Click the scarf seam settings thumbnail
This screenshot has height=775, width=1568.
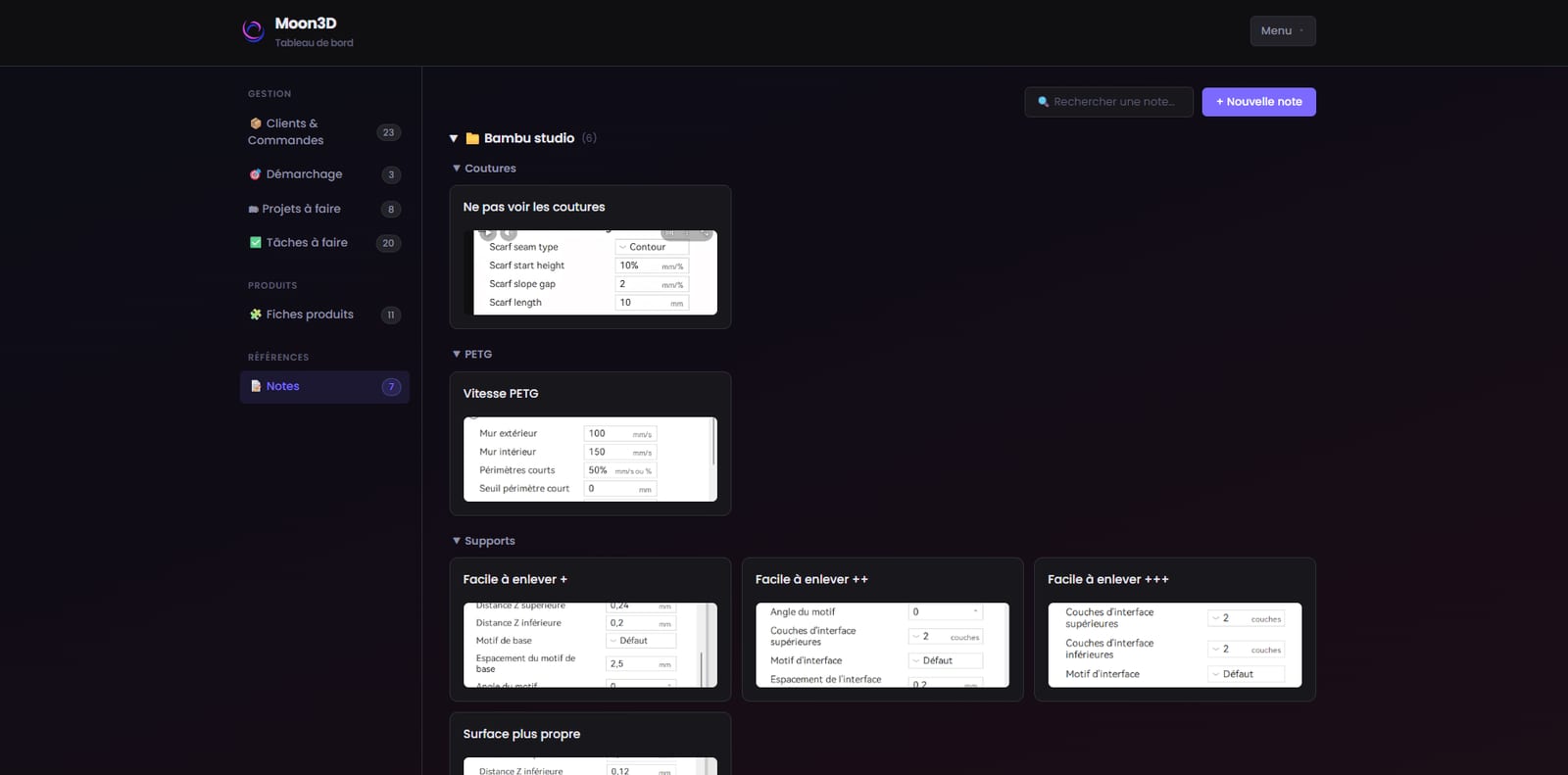coord(590,272)
